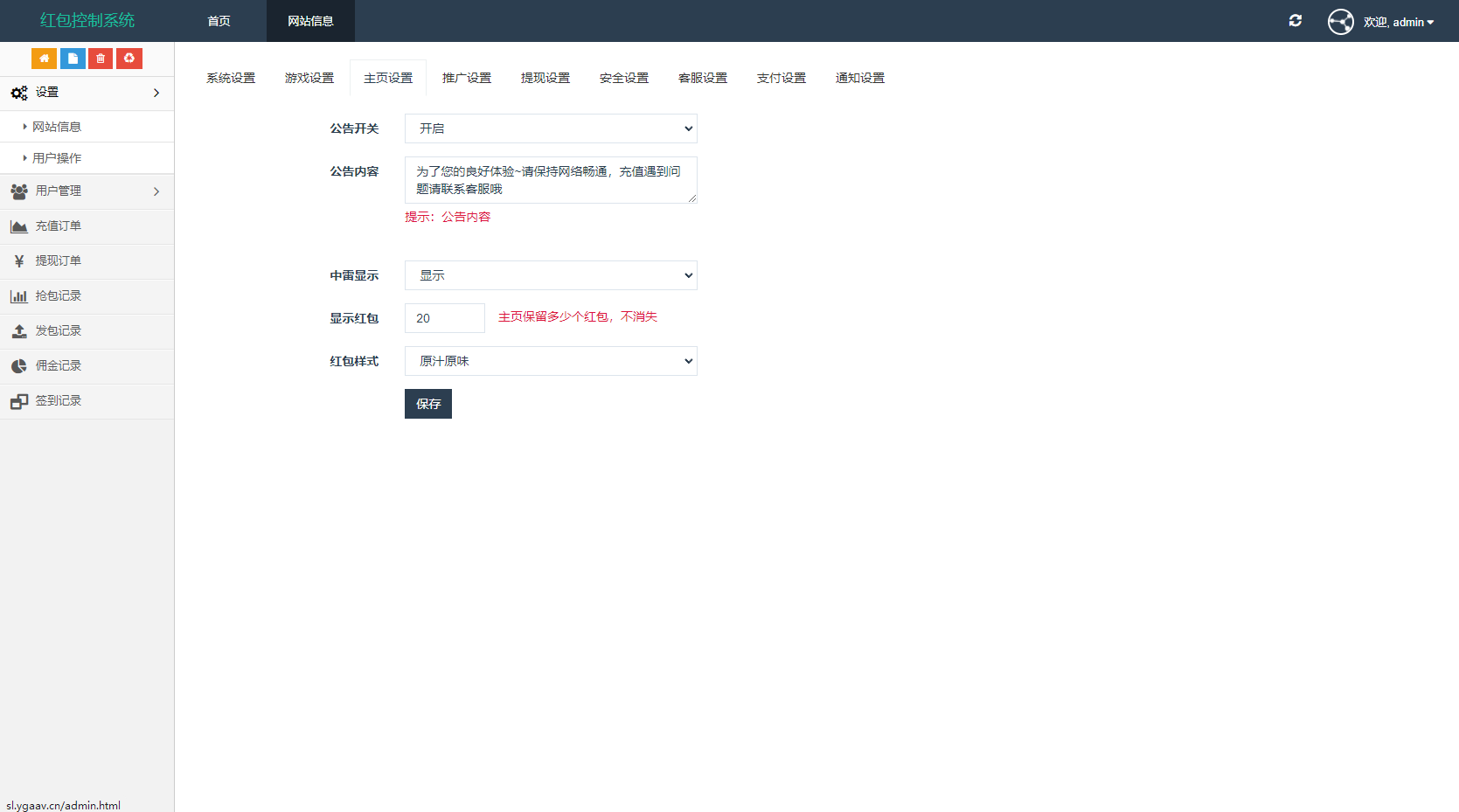
Task: Open the 中雷显示 display dropdown
Action: (550, 275)
